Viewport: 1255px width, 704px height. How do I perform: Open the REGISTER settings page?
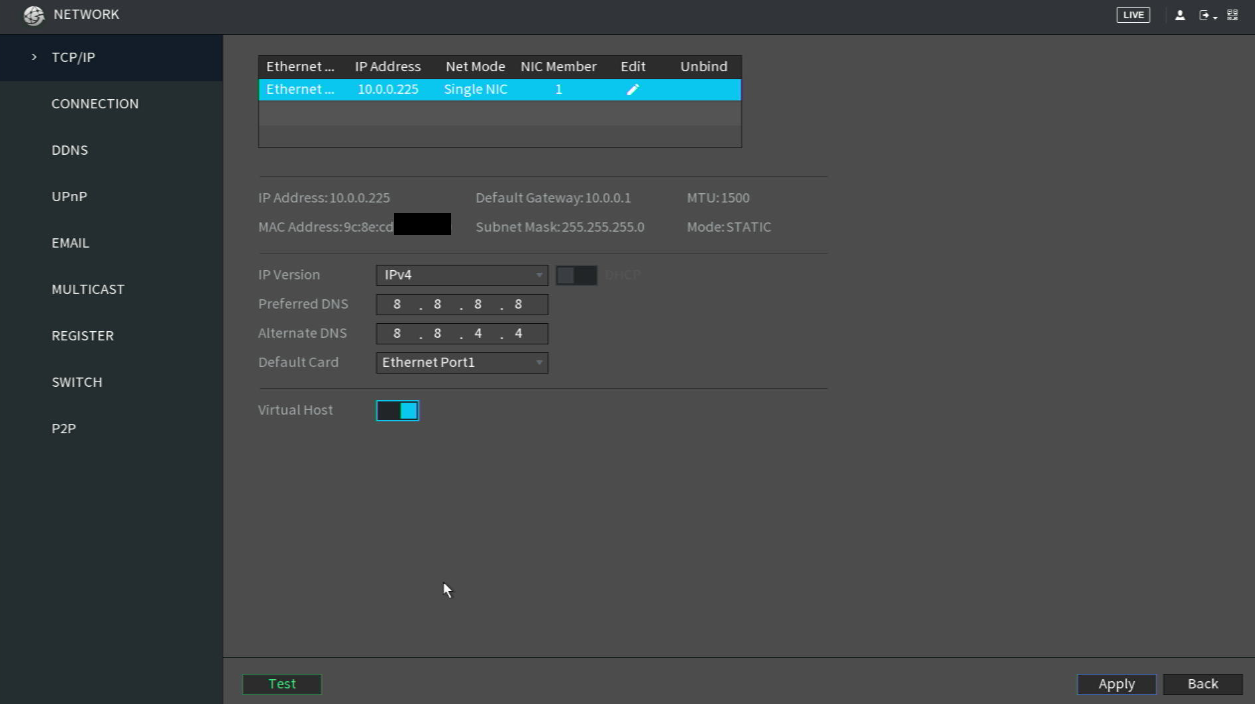click(82, 336)
